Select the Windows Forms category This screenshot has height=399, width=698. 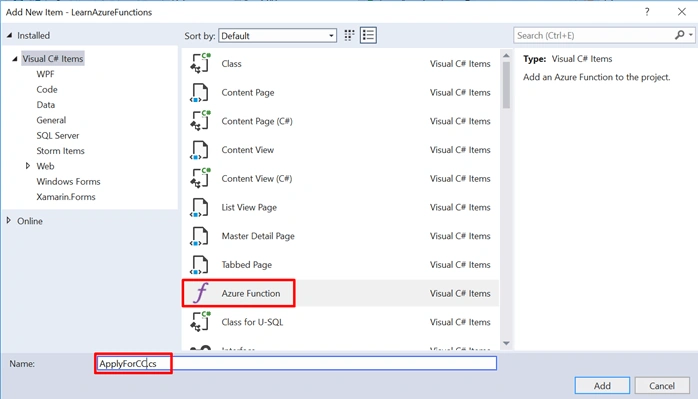(x=69, y=182)
